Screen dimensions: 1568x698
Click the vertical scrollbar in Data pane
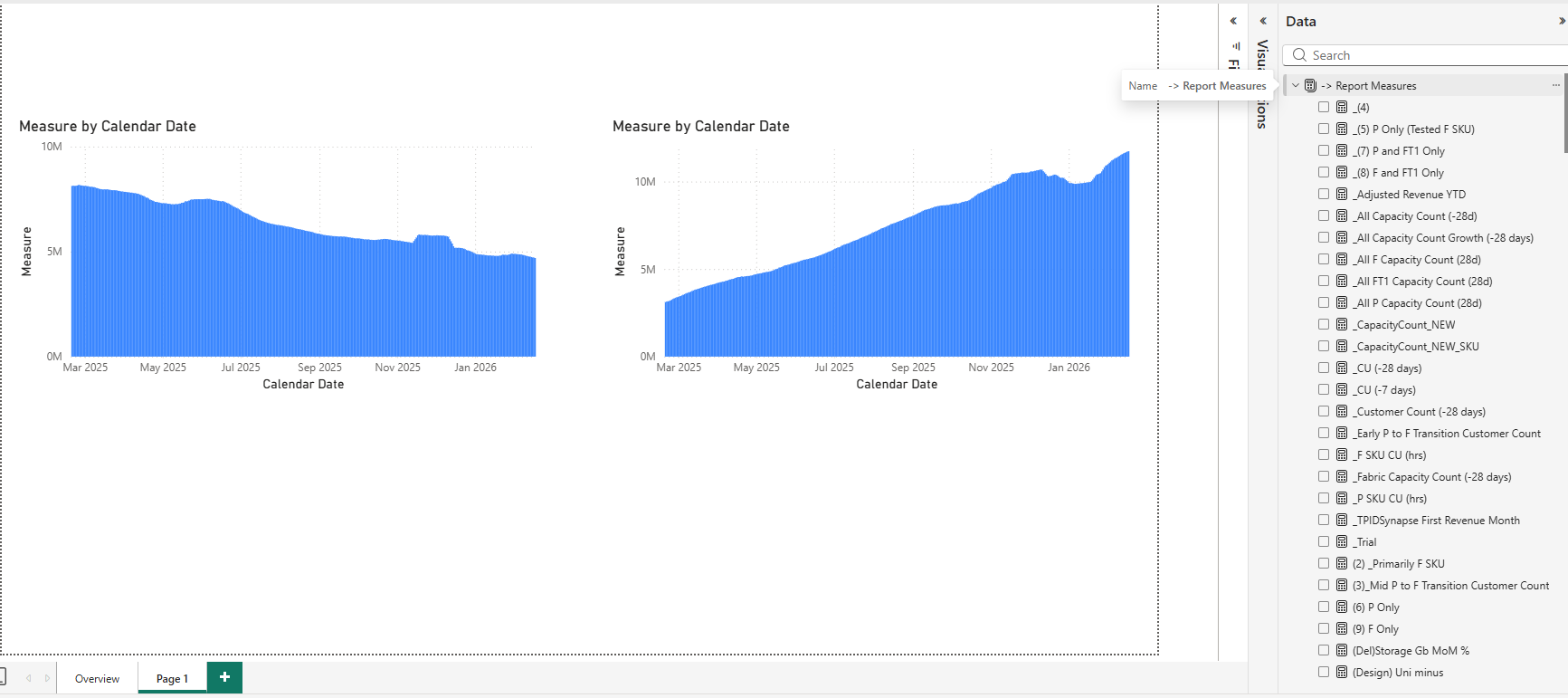point(1565,118)
